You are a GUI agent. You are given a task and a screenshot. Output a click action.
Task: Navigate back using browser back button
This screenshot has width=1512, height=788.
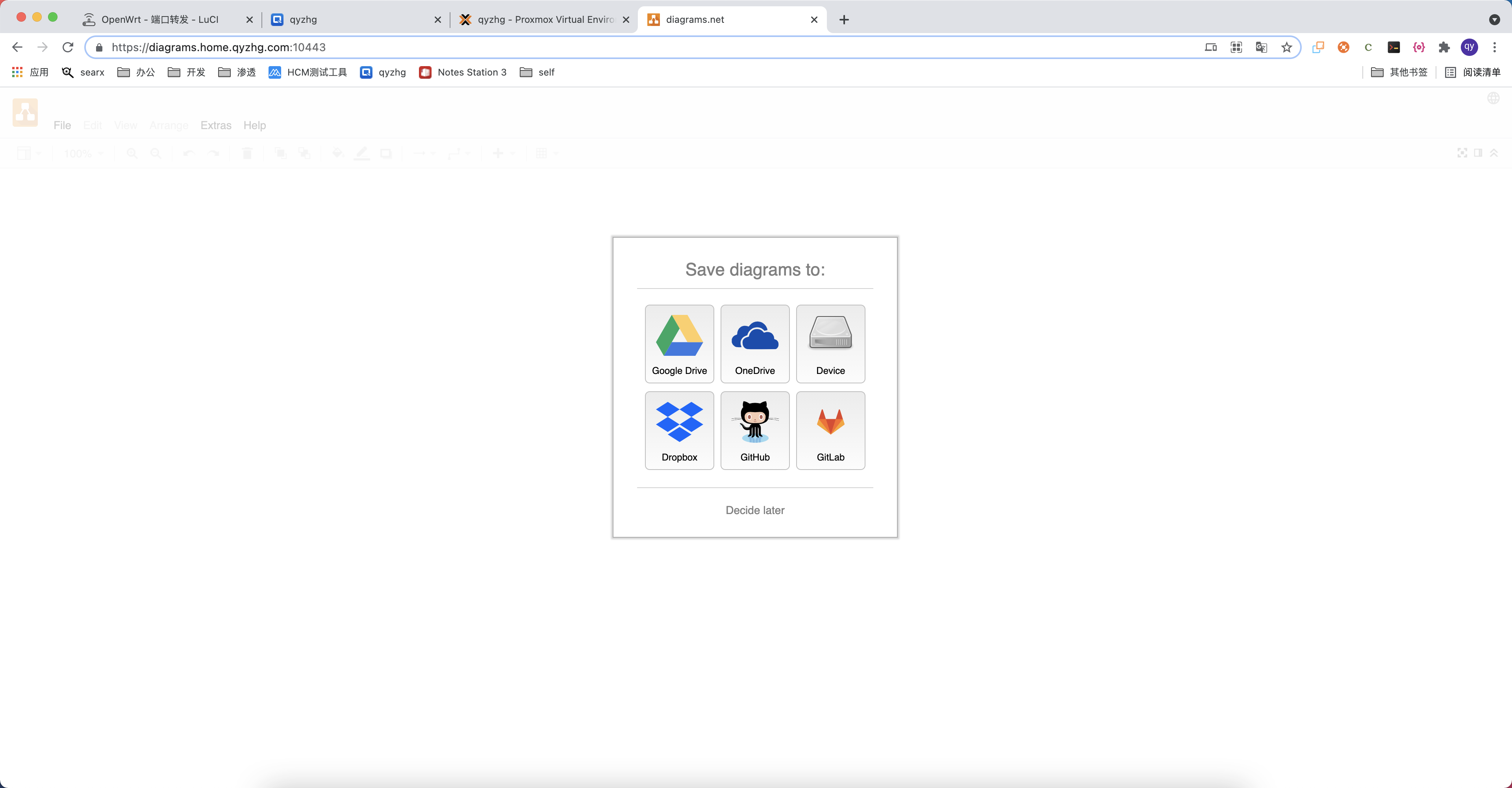tap(18, 47)
